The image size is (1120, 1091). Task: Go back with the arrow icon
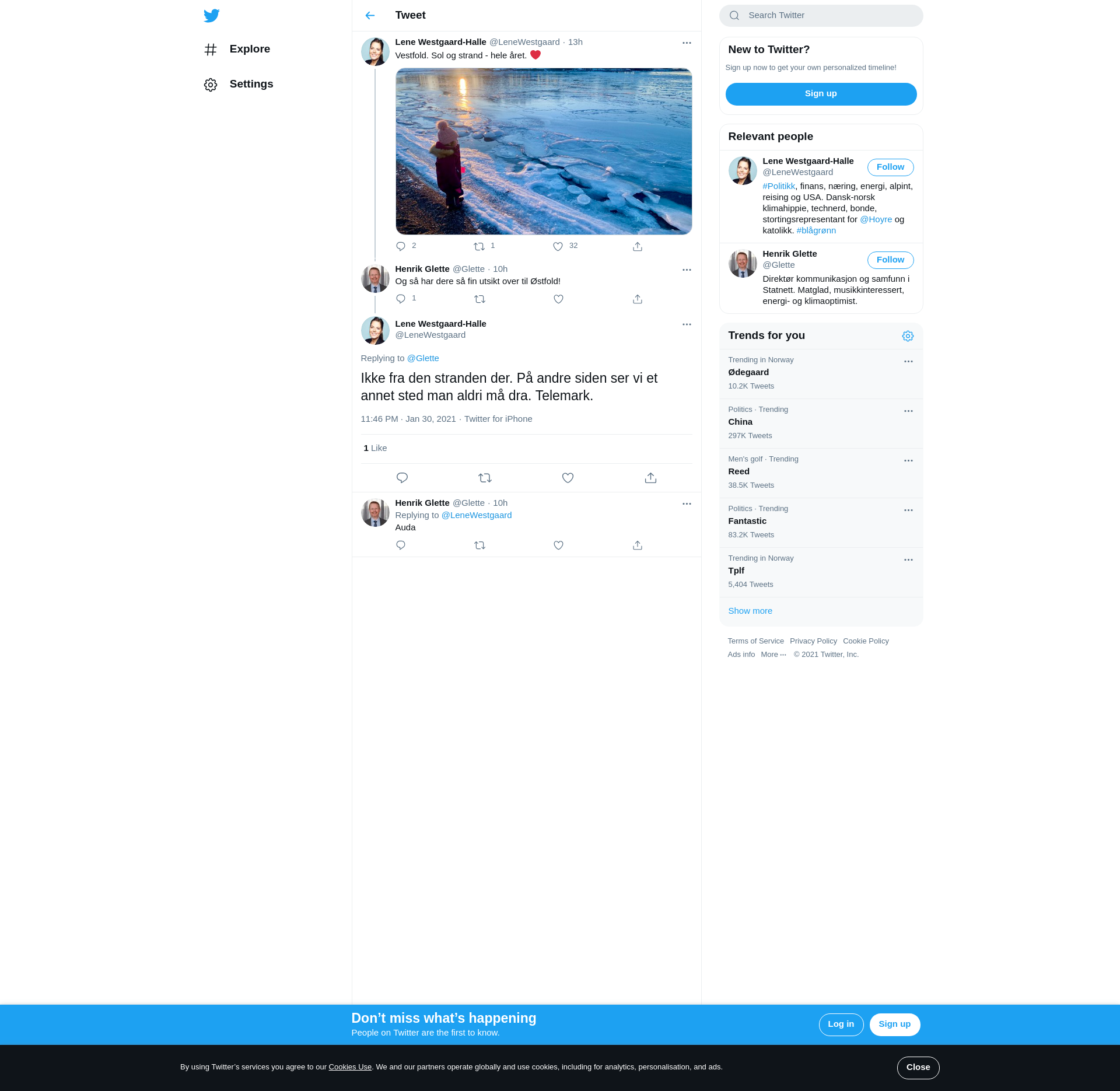[370, 16]
